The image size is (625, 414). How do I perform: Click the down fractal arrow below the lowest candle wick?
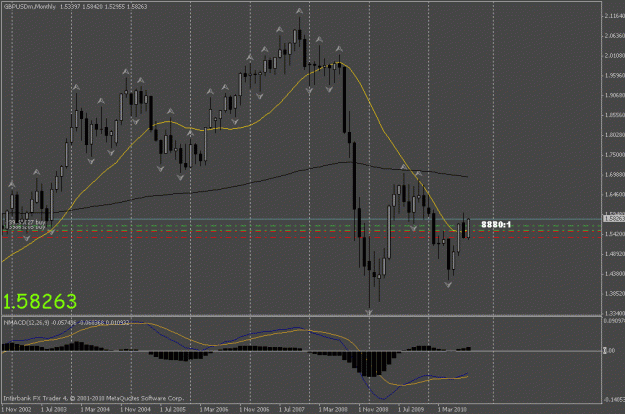pos(369,312)
